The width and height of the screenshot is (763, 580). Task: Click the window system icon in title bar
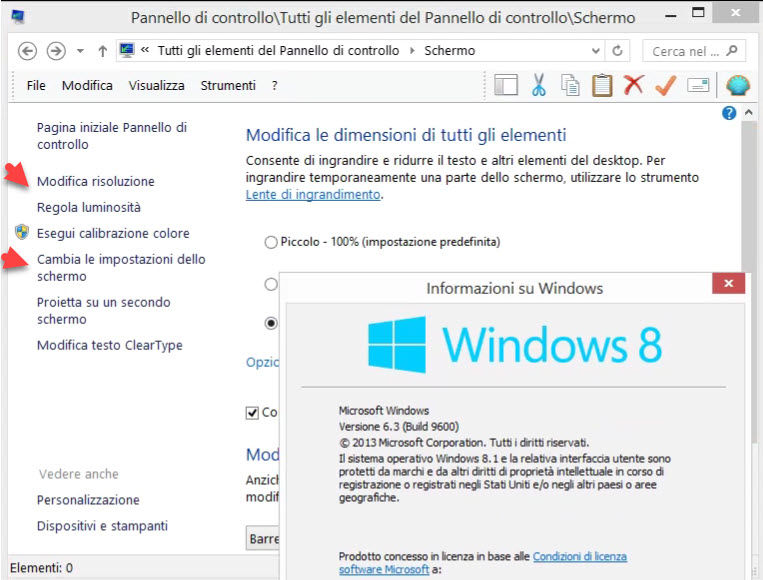coord(18,17)
